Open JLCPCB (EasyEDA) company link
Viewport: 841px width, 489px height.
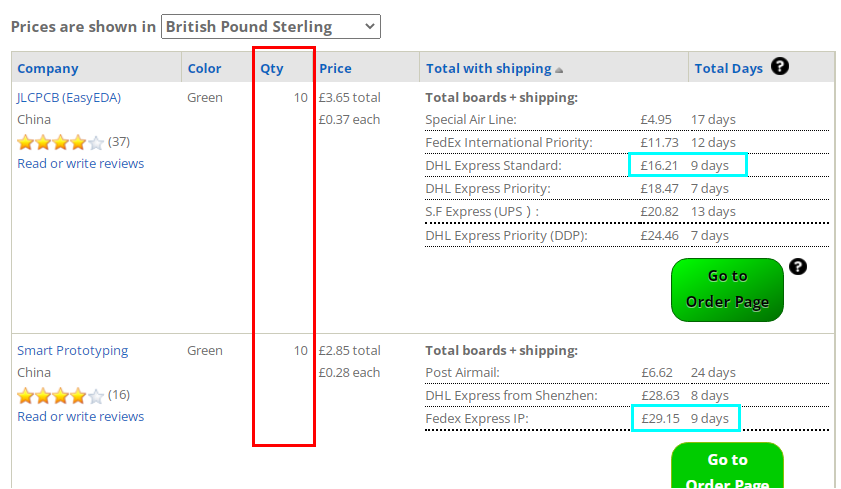point(69,98)
